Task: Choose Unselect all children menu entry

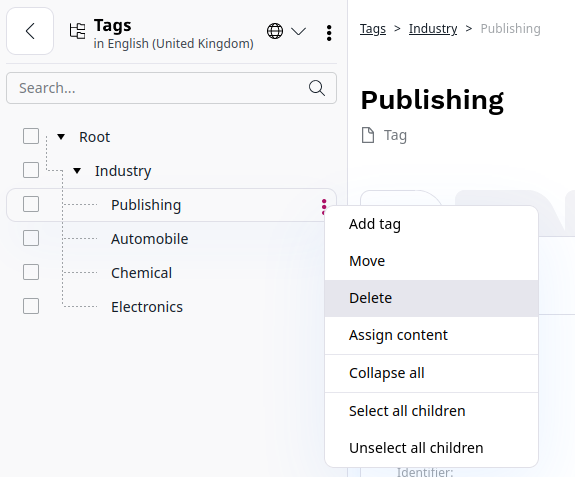Action: click(x=431, y=448)
